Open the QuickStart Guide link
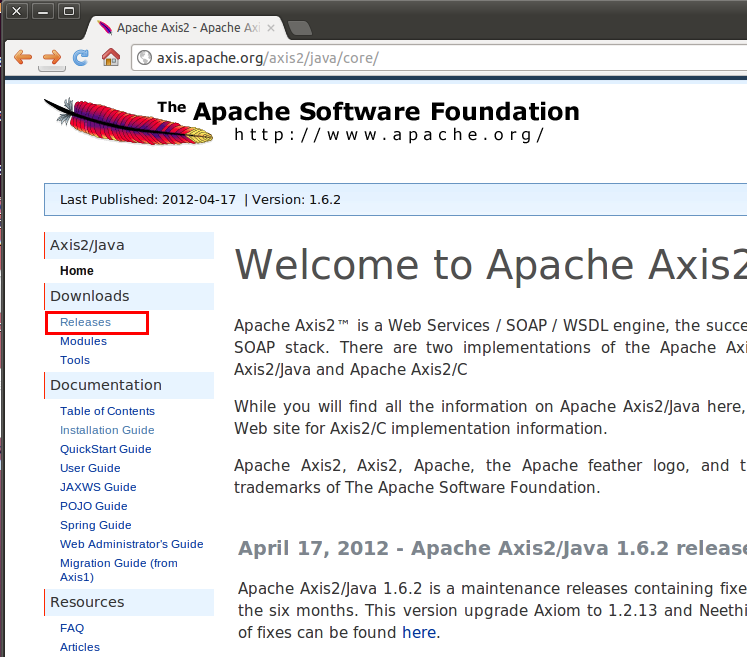Image resolution: width=747 pixels, height=657 pixels. click(106, 449)
